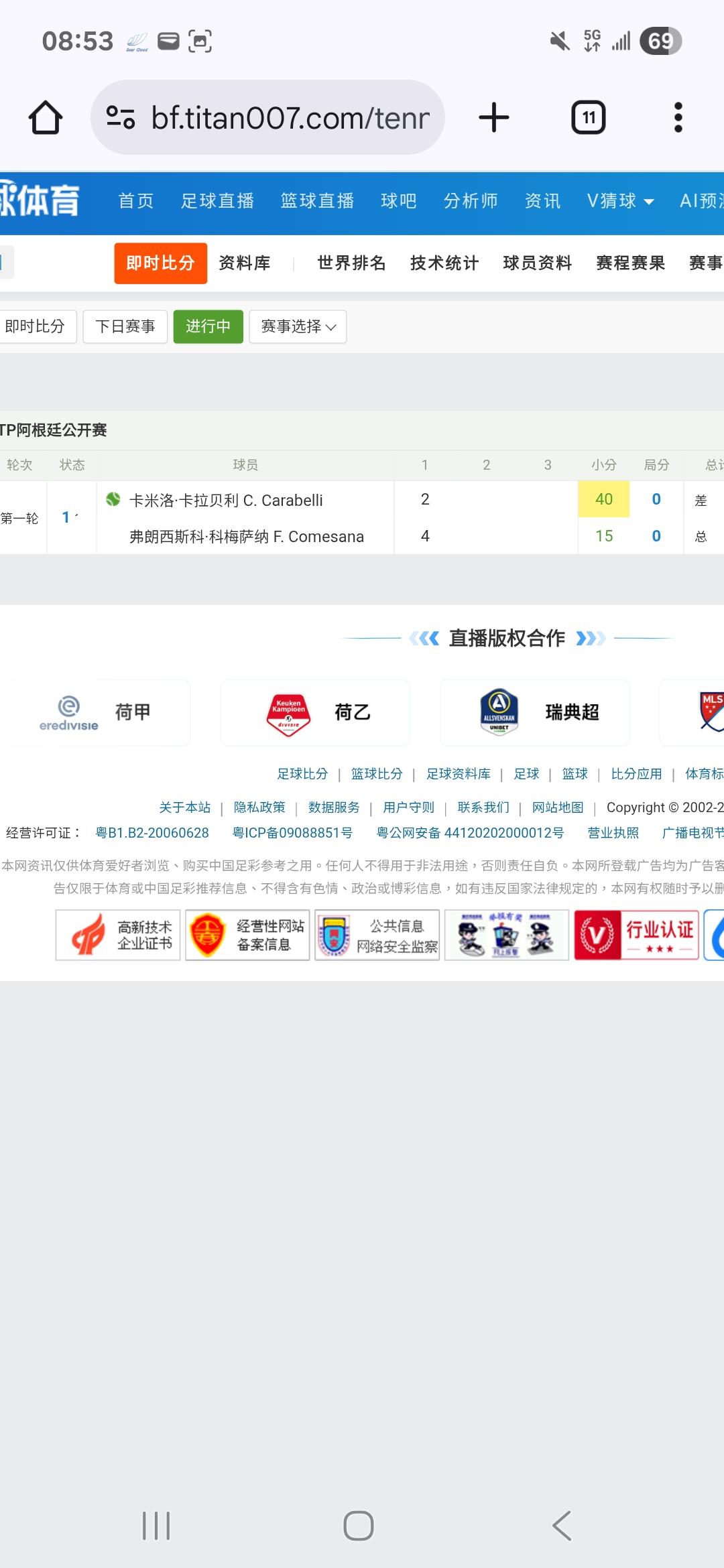Switch to the 世界排名 tab
Screen dimensions: 724x1568
pyautogui.click(x=351, y=263)
